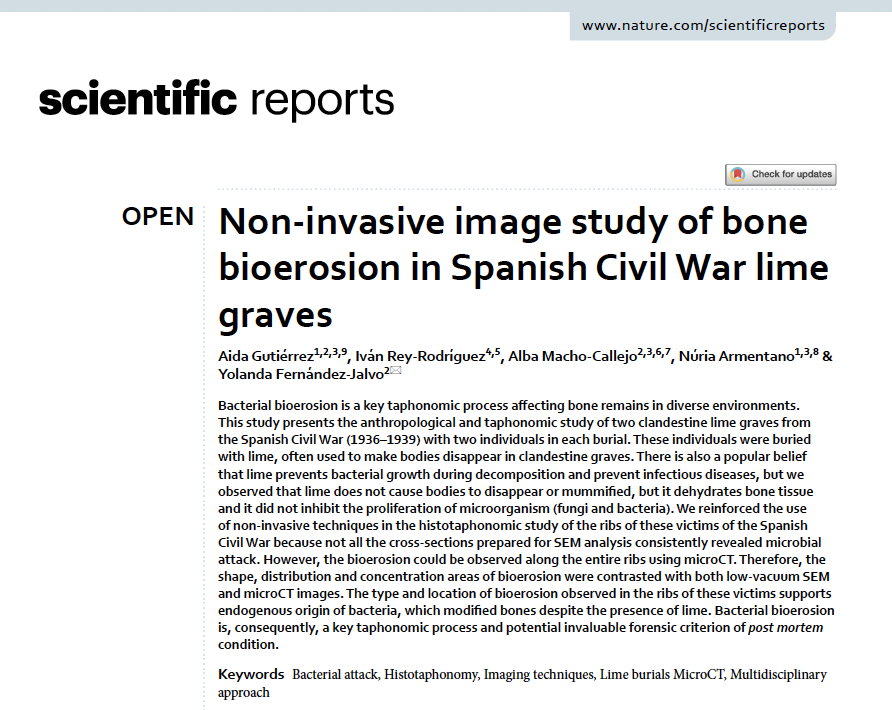The image size is (892, 710).
Task: Click the Bacterial attack keyword
Action: pos(335,675)
